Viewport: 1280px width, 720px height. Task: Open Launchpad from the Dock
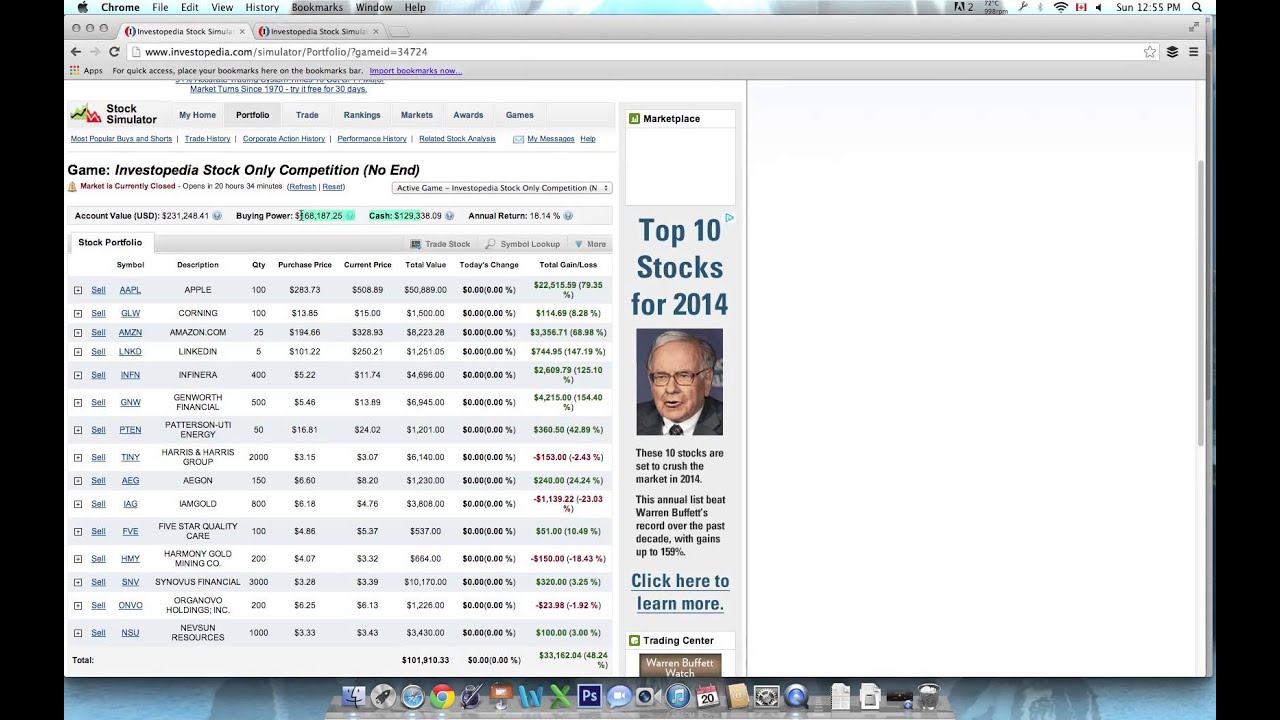coord(383,697)
